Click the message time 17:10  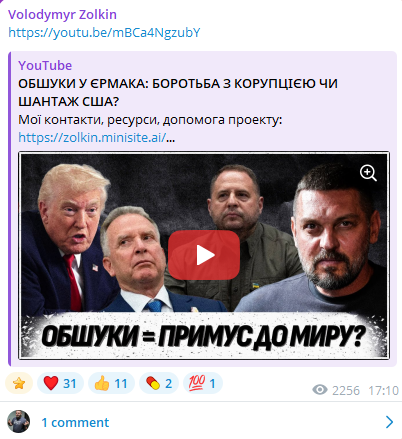[x=383, y=390]
